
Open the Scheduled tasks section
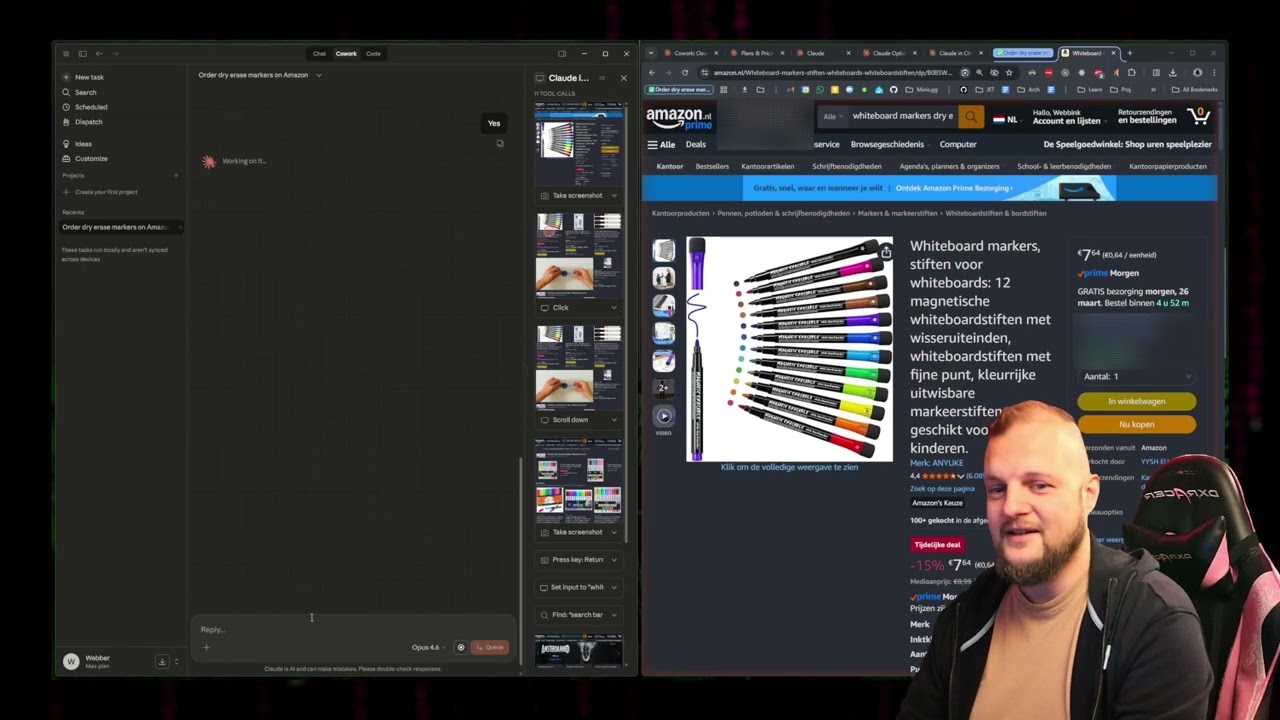pos(84,107)
